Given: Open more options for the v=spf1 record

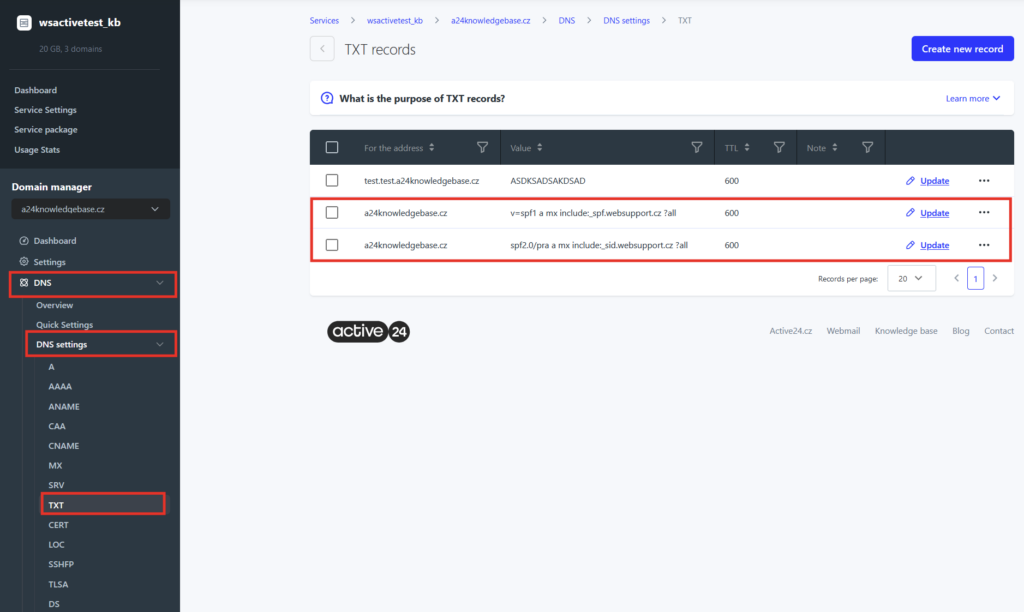Looking at the screenshot, I should coord(984,213).
